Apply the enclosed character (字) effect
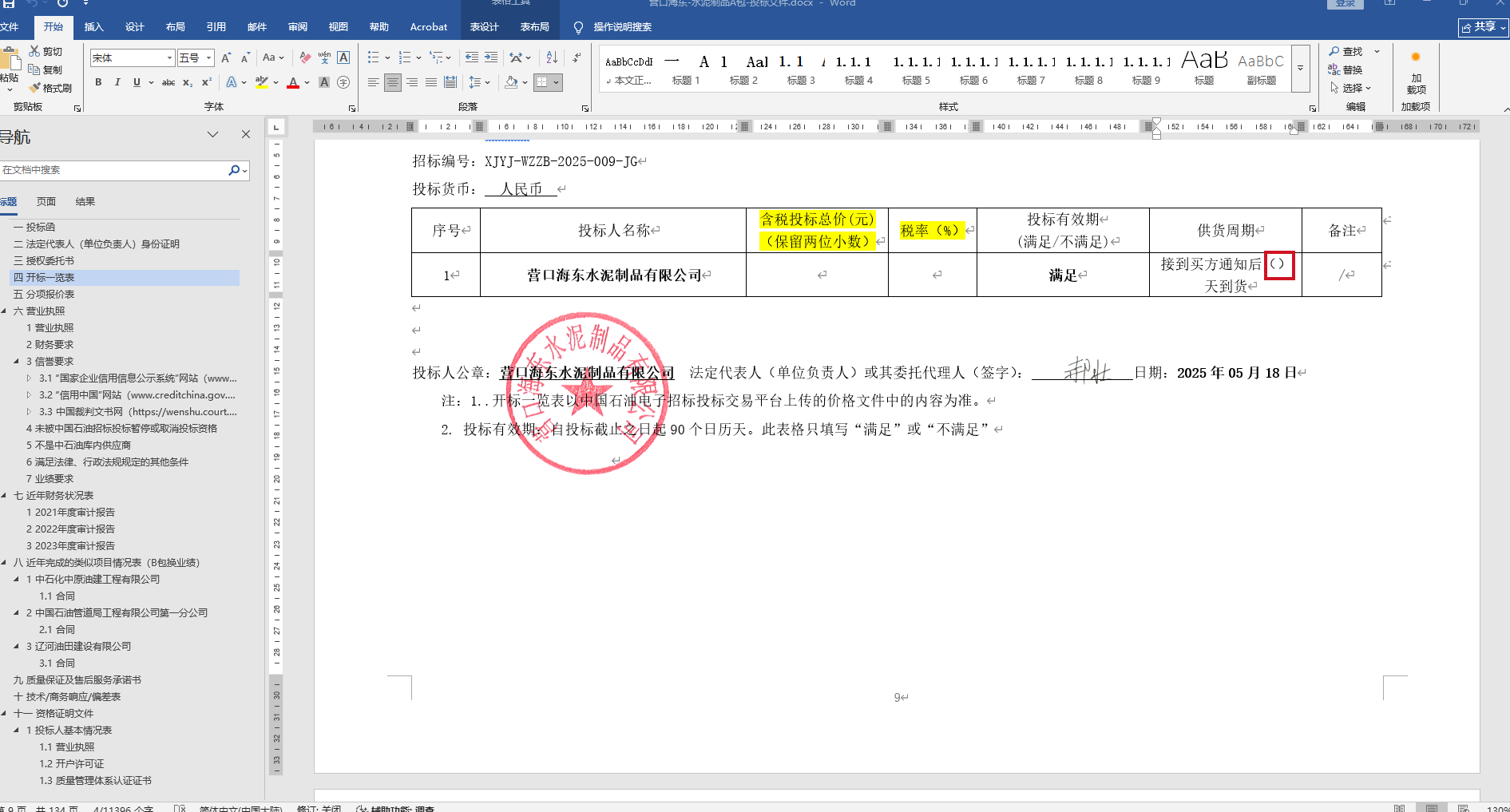Image resolution: width=1510 pixels, height=812 pixels. [x=343, y=82]
